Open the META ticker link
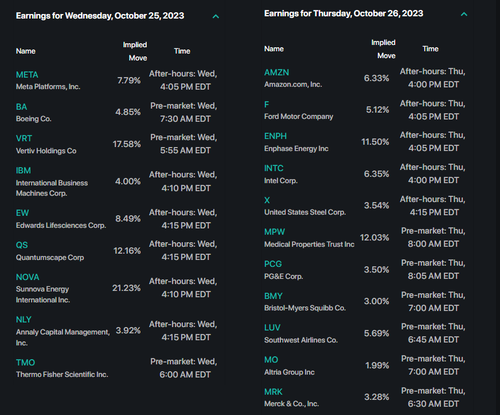The width and height of the screenshot is (500, 415). coord(27,75)
